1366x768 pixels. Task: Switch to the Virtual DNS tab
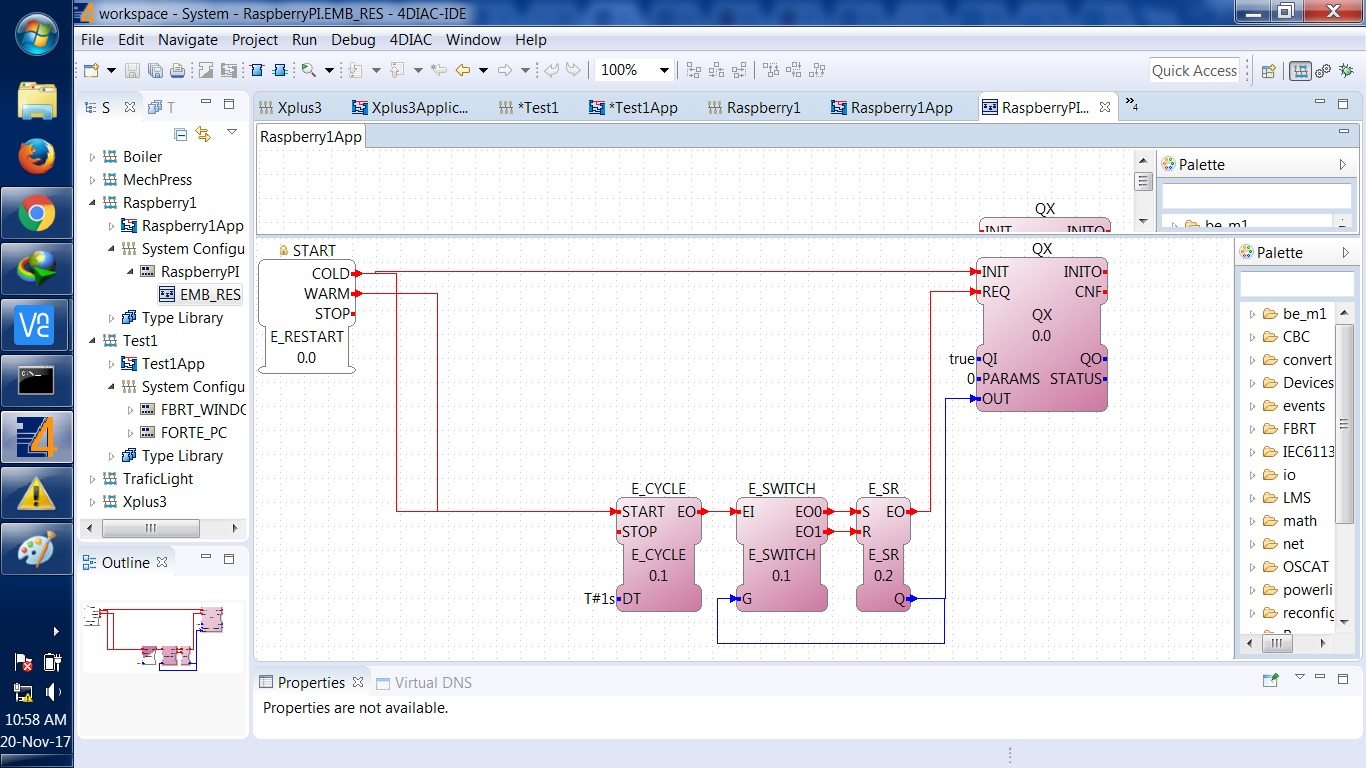(423, 682)
